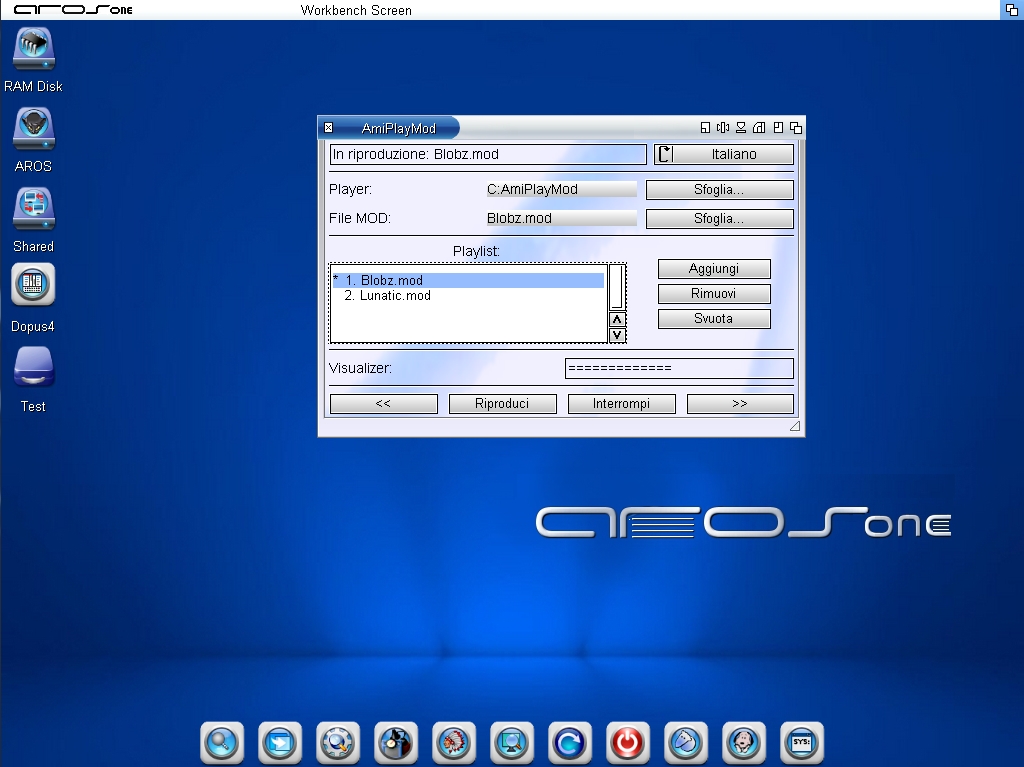The image size is (1024, 767).
Task: Click the dog face dock icon
Action: tap(744, 743)
